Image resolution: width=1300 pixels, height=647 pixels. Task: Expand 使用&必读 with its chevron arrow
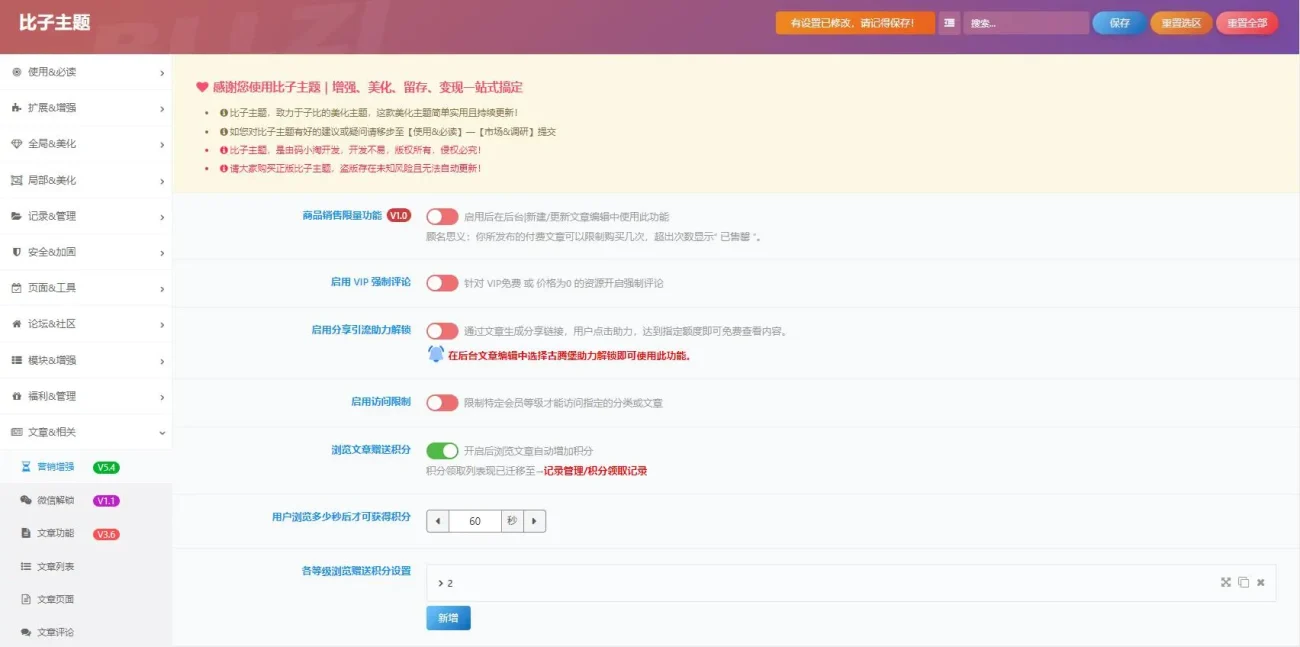pos(162,72)
